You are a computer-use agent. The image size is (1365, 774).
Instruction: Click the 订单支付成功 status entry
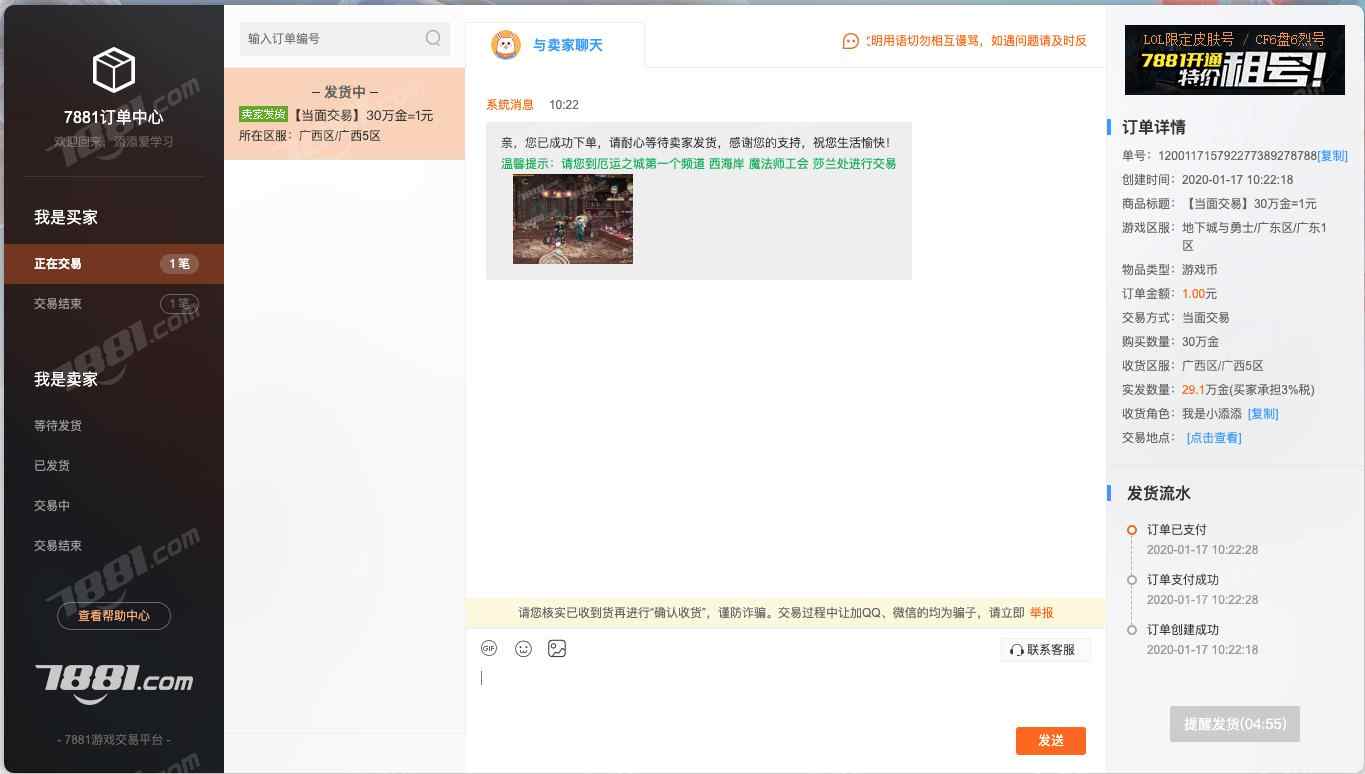pyautogui.click(x=1183, y=580)
